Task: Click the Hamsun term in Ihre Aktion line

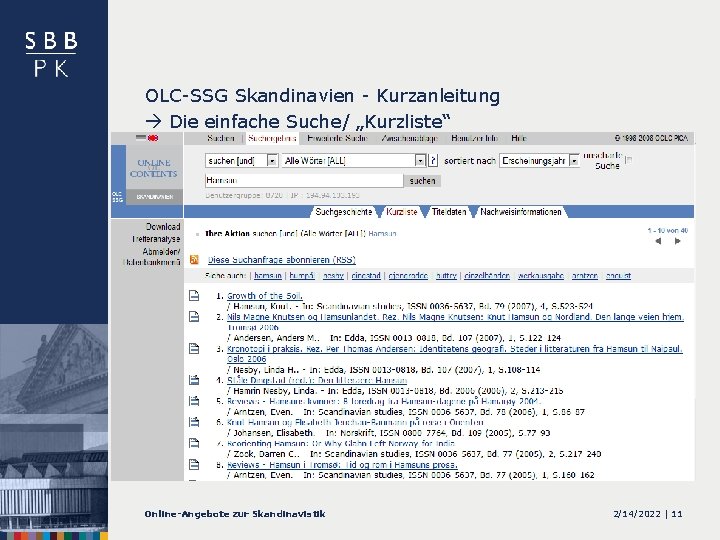Action: coord(382,234)
